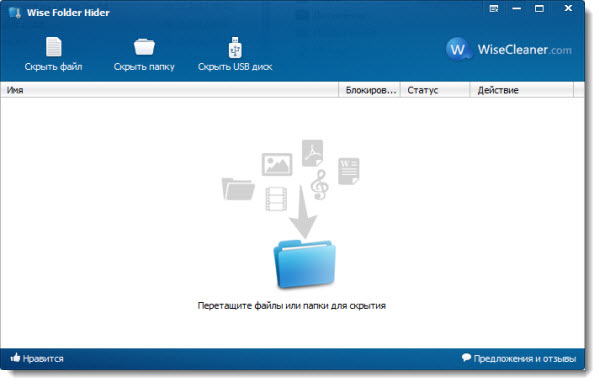The width and height of the screenshot is (600, 385).
Task: Open Предложения и отзывы feedback link
Action: (519, 359)
